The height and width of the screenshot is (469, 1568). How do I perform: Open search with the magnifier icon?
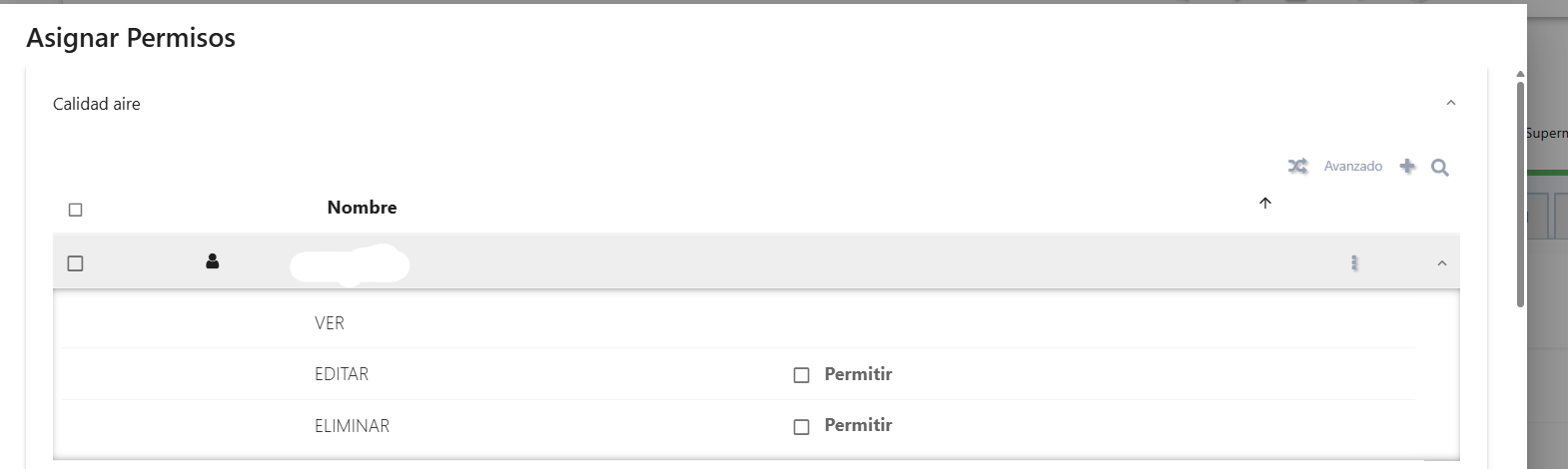pyautogui.click(x=1439, y=168)
